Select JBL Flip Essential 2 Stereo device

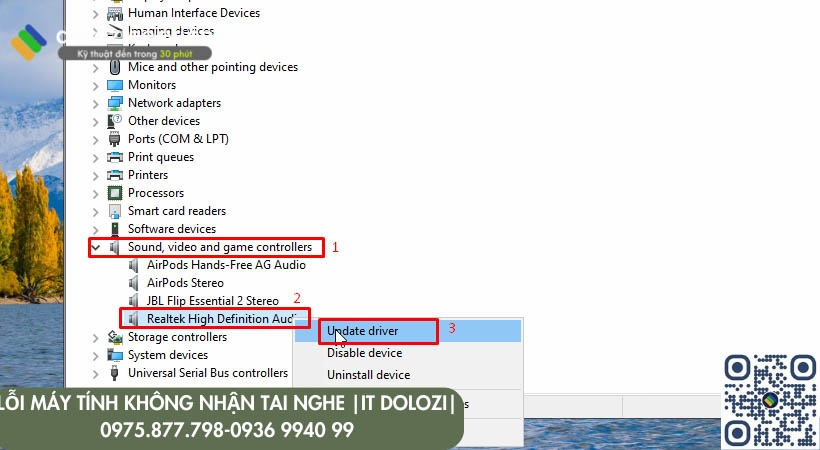(212, 301)
